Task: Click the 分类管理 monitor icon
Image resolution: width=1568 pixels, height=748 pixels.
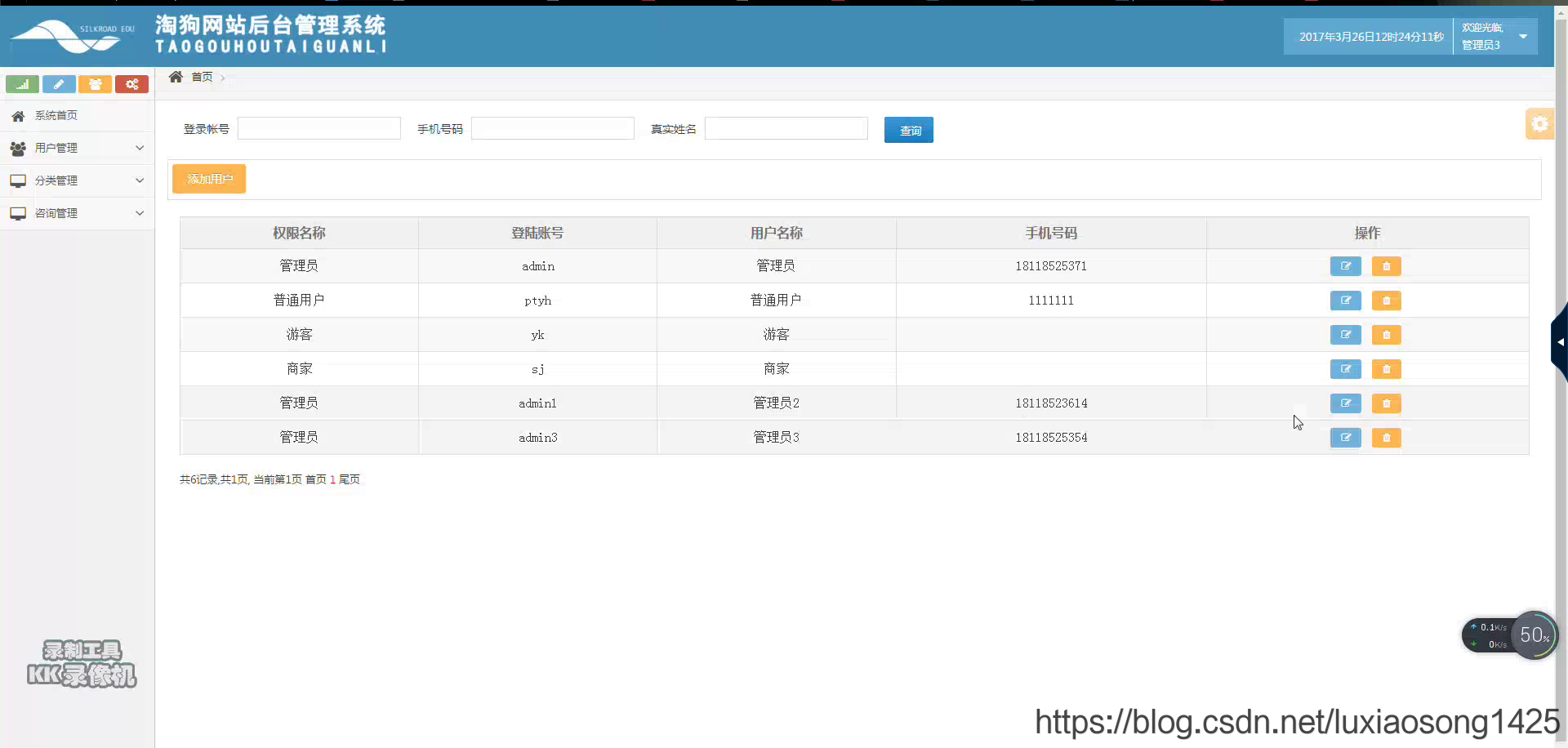Action: 18,181
